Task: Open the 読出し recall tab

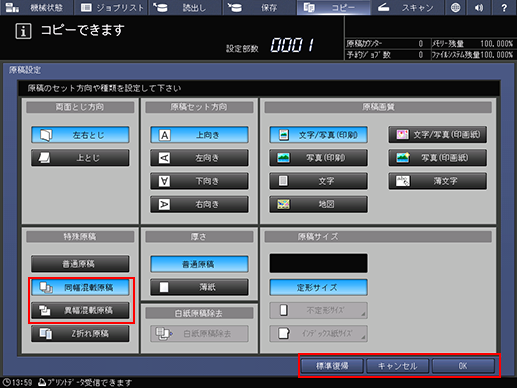Action: click(x=185, y=7)
